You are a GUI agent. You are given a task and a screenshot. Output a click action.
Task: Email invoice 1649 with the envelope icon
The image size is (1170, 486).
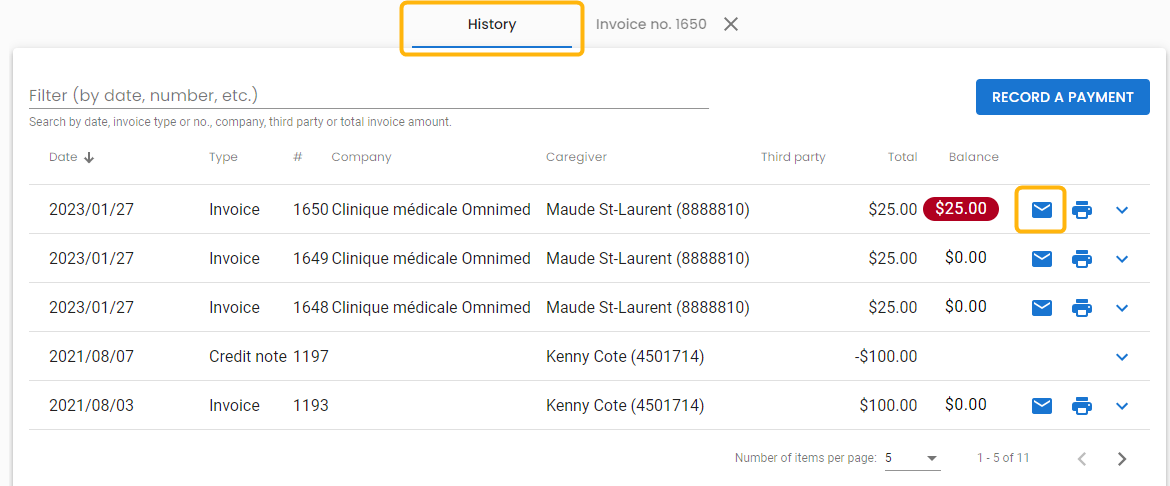click(x=1042, y=259)
